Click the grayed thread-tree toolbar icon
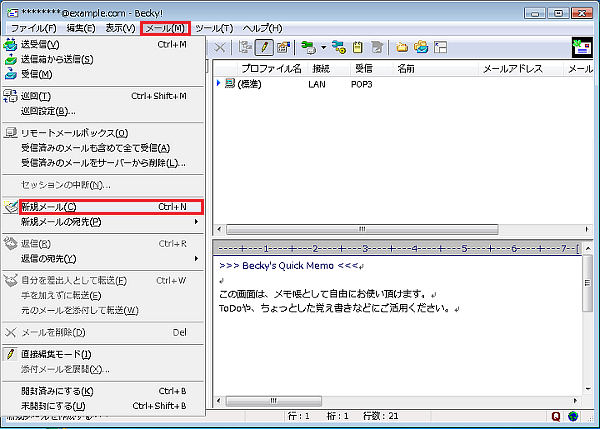This screenshot has width=600, height=429. click(245, 47)
